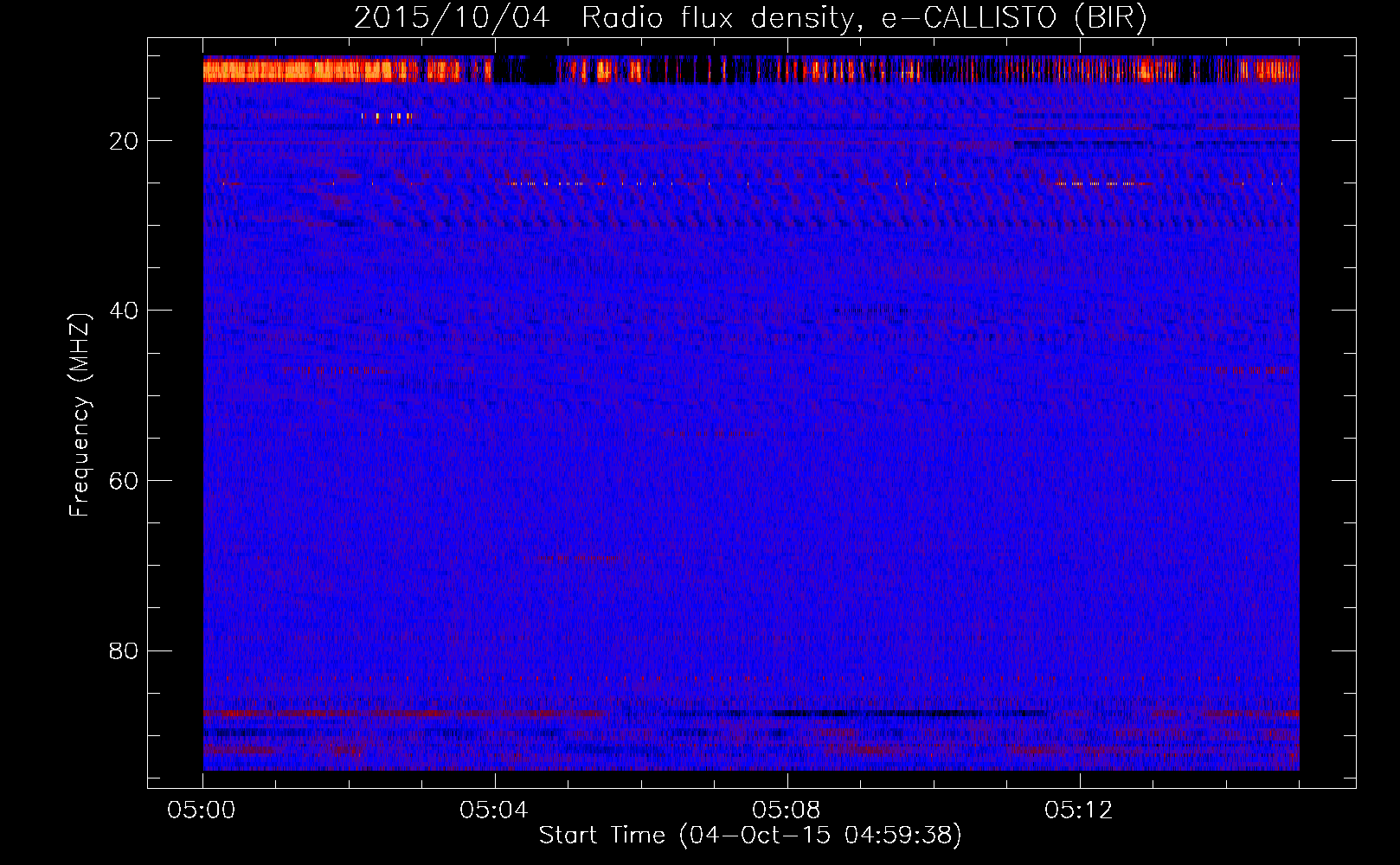Click the '60' frequency tick label

125,481
